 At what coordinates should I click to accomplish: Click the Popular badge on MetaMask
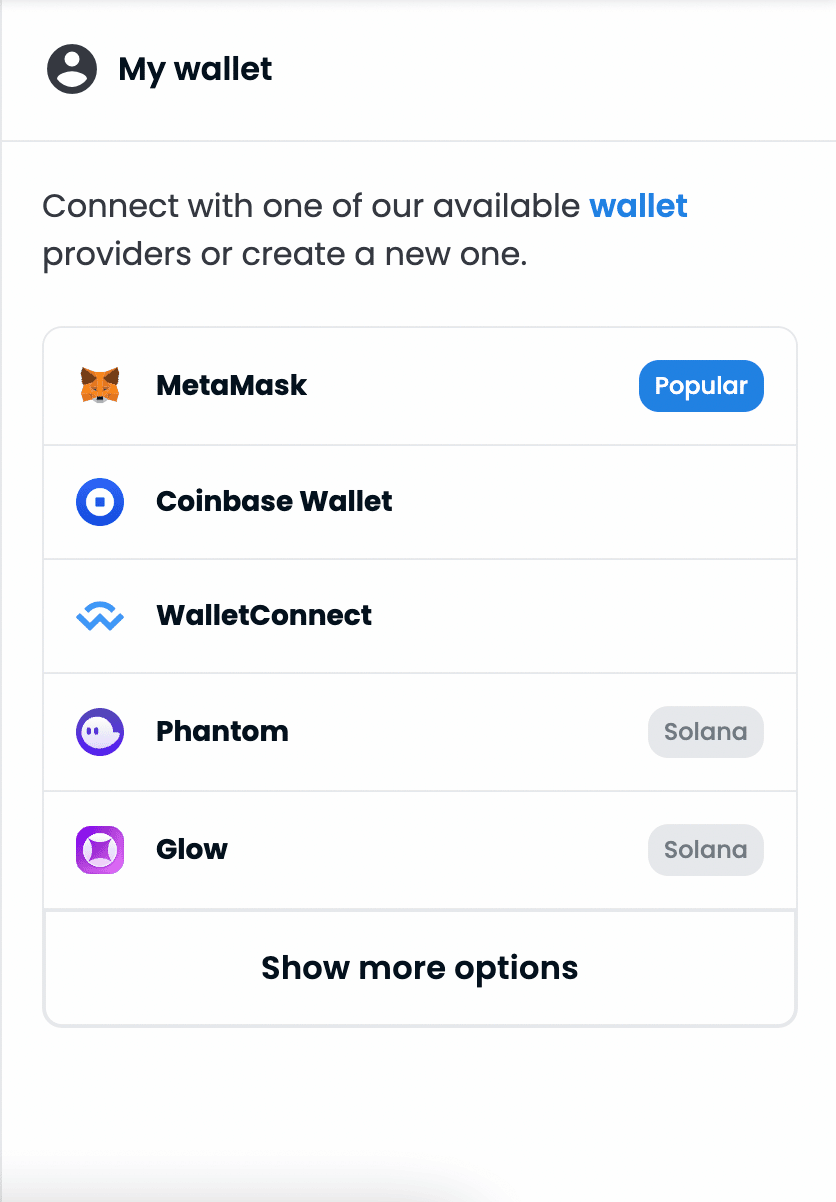coord(701,386)
